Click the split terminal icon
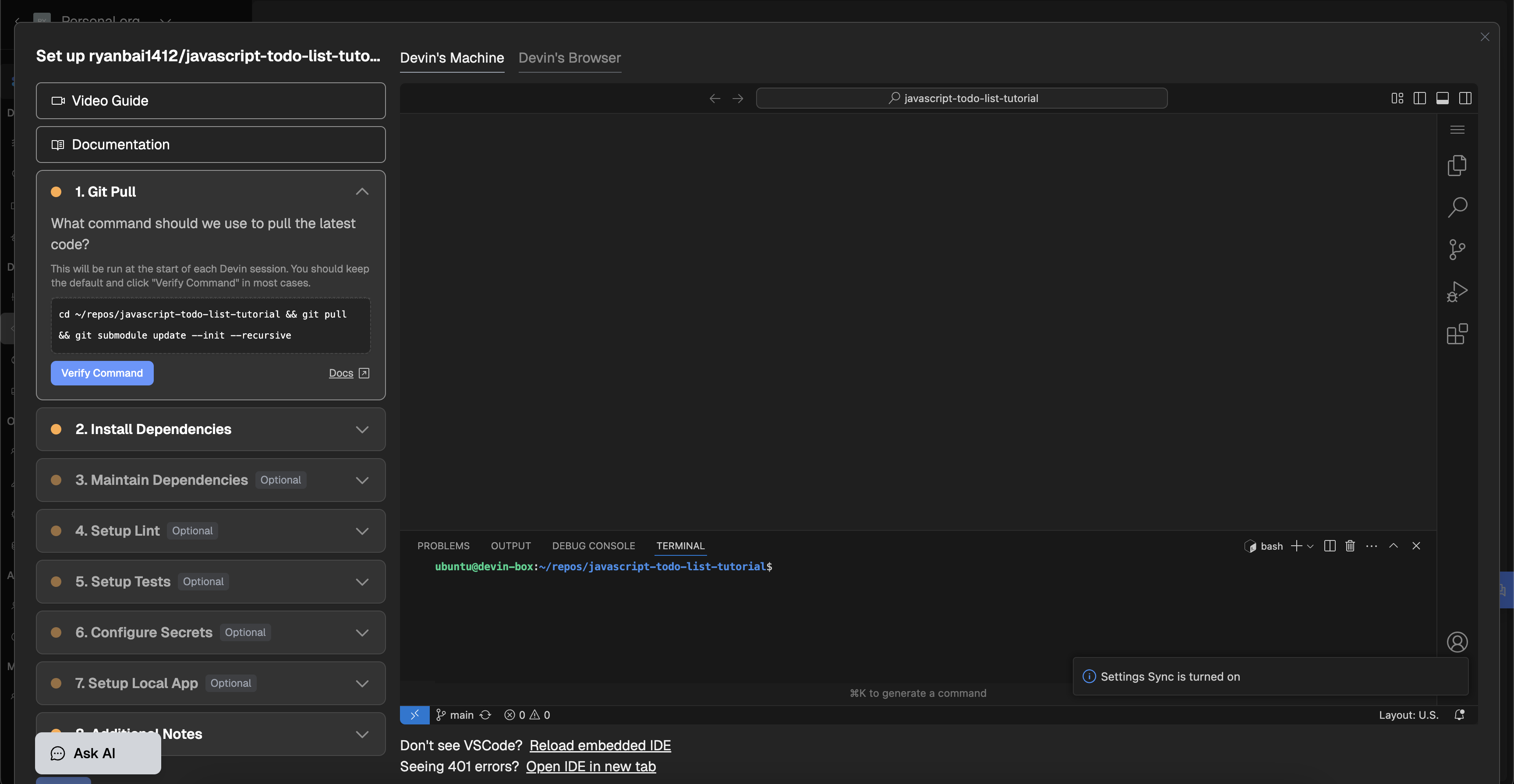This screenshot has width=1514, height=784. pyautogui.click(x=1330, y=546)
